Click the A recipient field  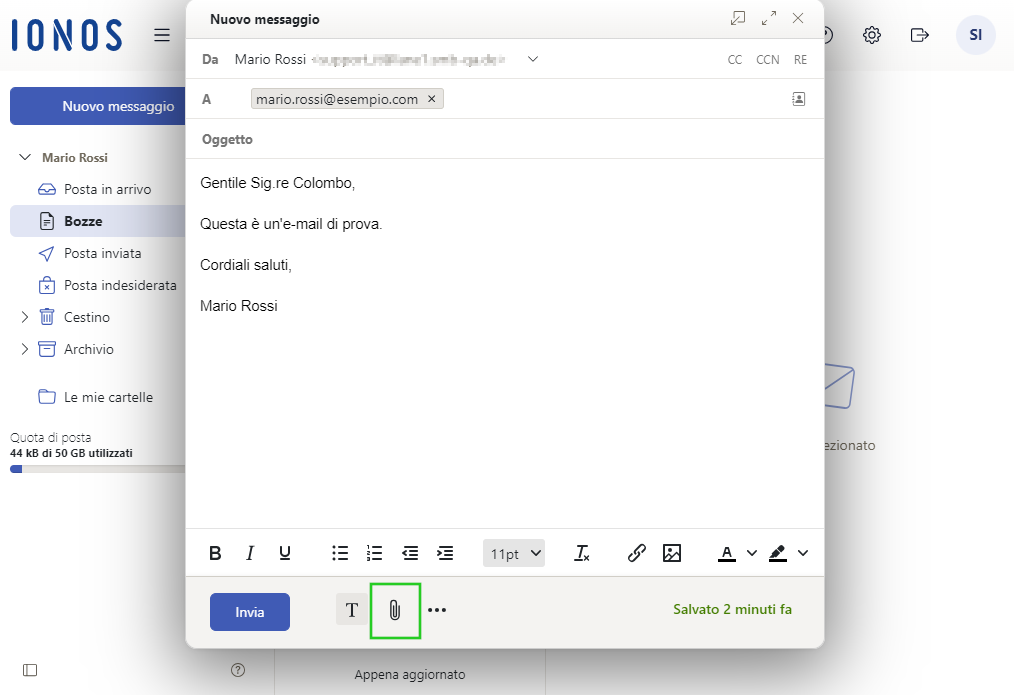(x=504, y=99)
